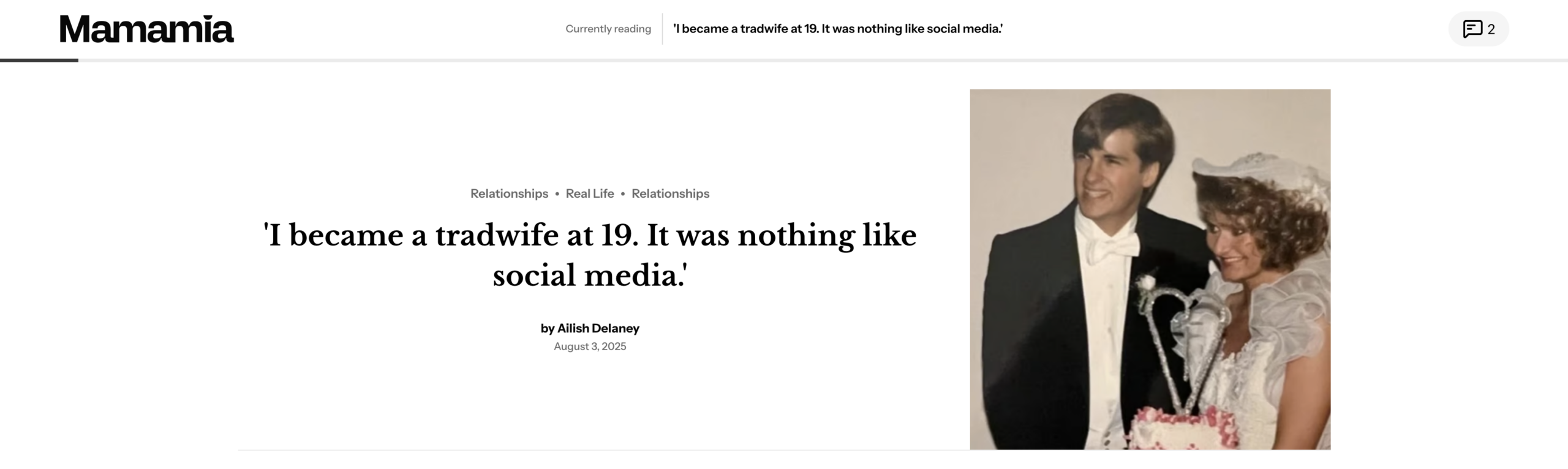Open author Ailish Delaney's profile
Image resolution: width=1568 pixels, height=469 pixels.
pos(598,328)
